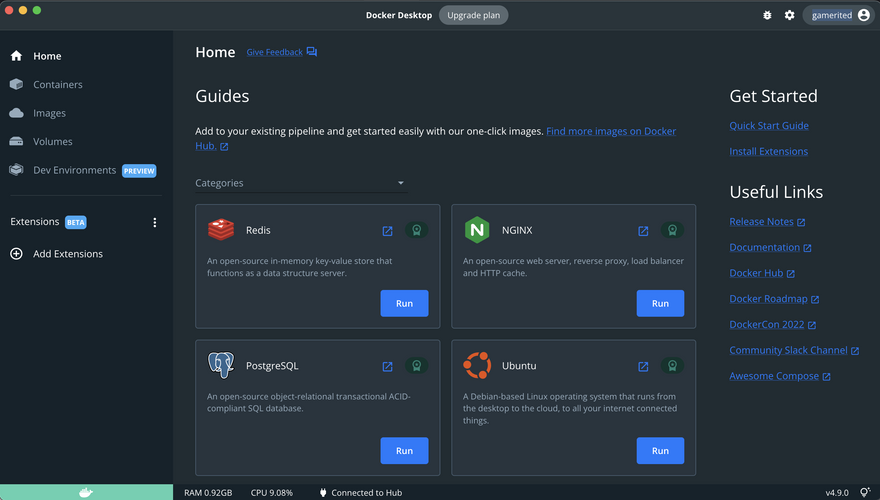The height and width of the screenshot is (500, 880).
Task: Run the Redis image
Action: coord(404,303)
